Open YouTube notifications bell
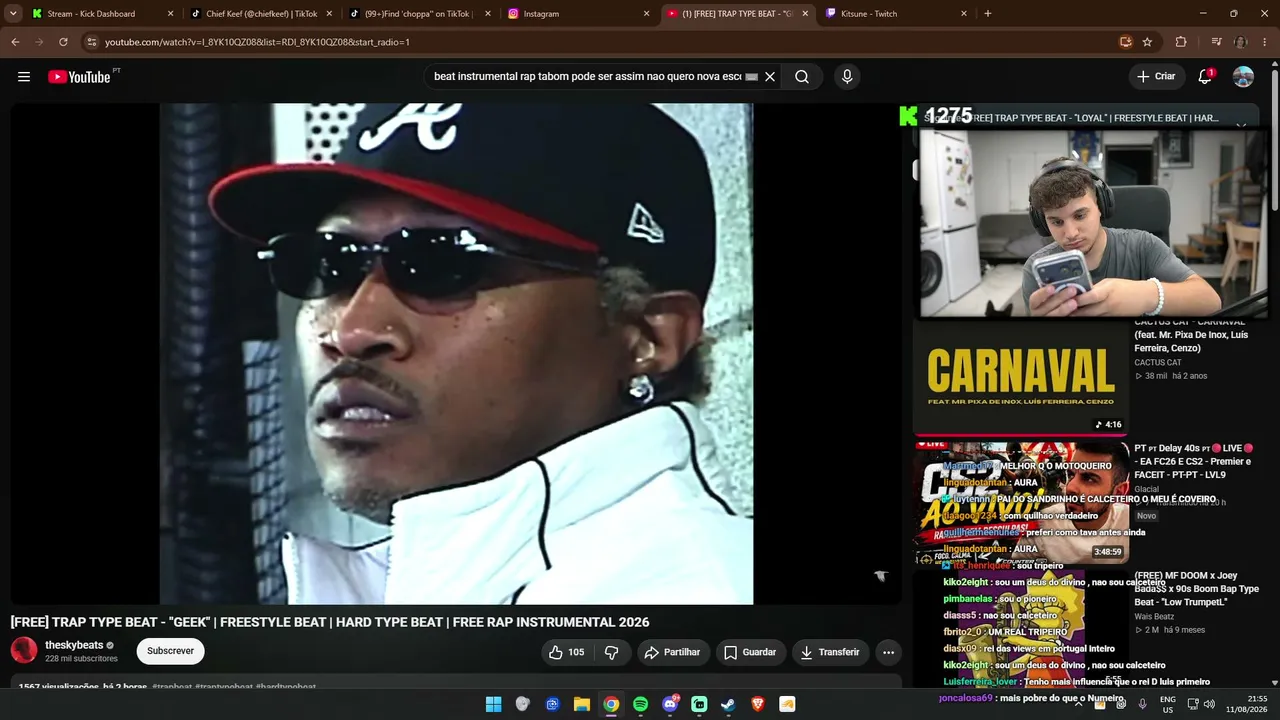This screenshot has width=1280, height=720. point(1205,77)
